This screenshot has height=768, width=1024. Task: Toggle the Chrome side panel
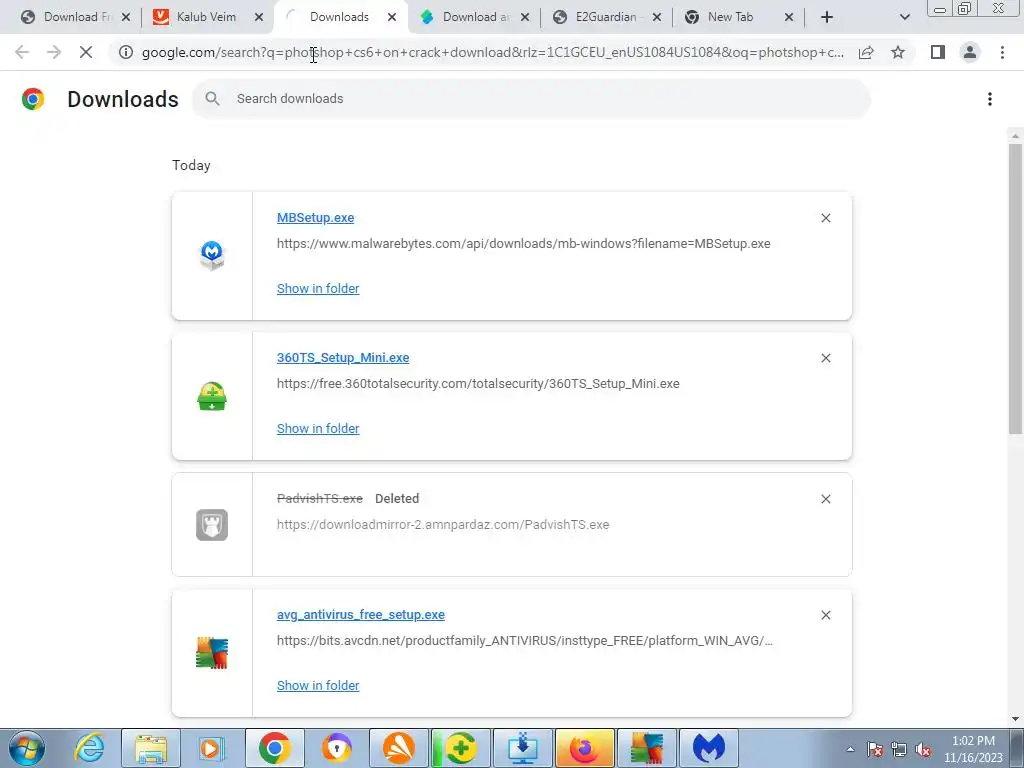click(x=938, y=52)
